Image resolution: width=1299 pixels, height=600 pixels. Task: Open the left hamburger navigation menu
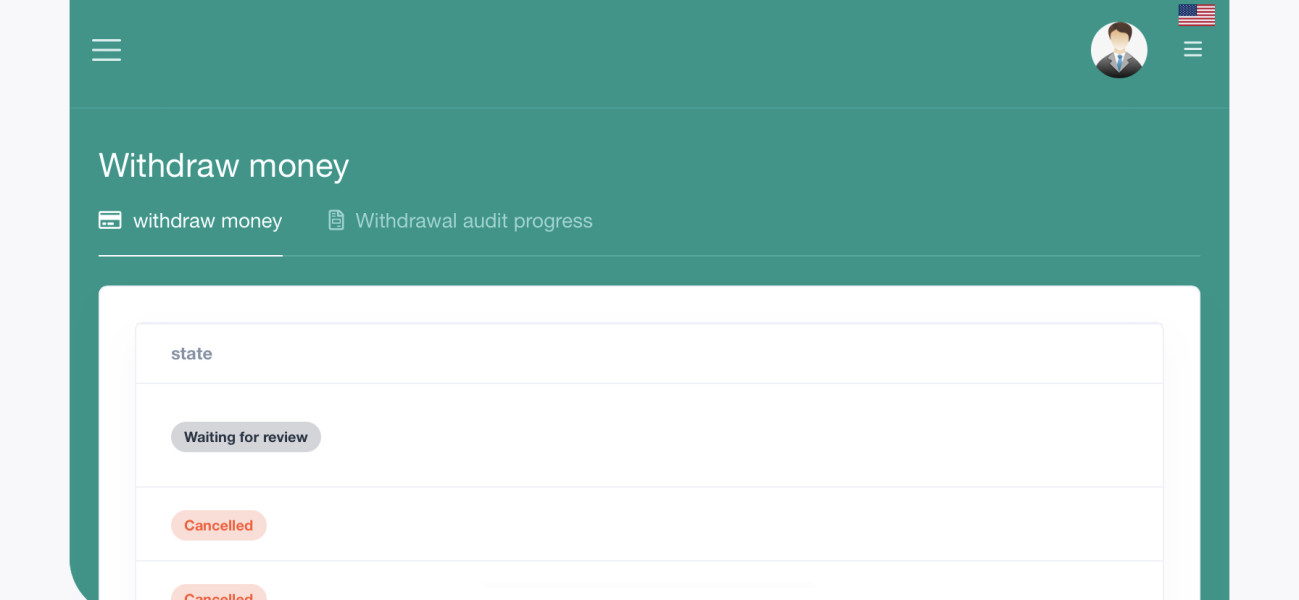coord(106,50)
